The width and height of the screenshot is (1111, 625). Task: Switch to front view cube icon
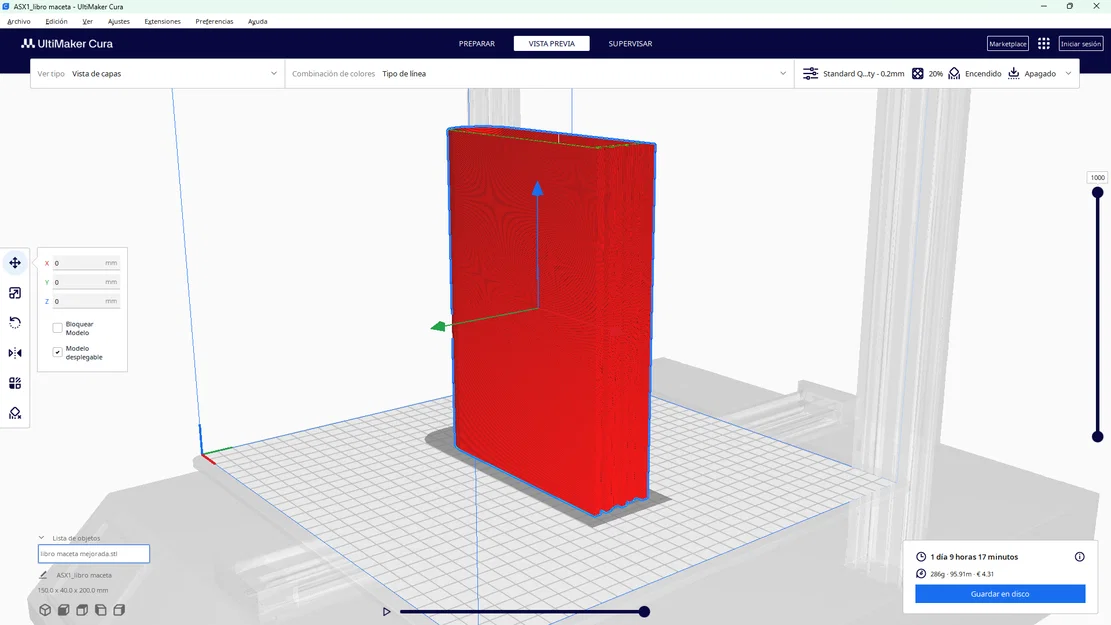click(64, 609)
